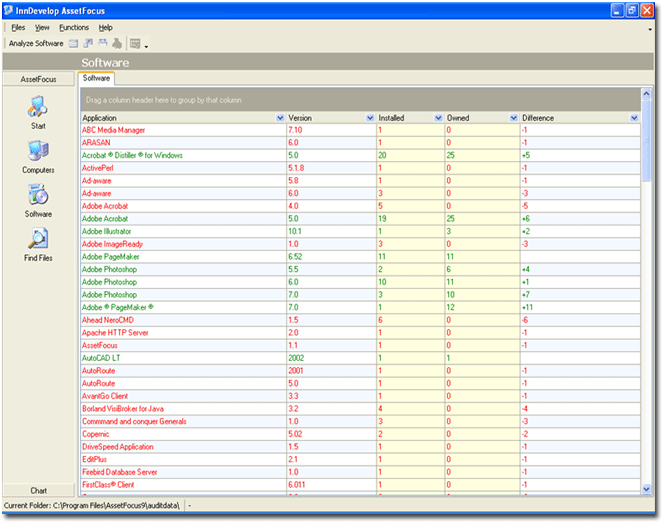Image resolution: width=666 pixels, height=524 pixels.
Task: Select Adobe ImageReady row
Action: 361,244
